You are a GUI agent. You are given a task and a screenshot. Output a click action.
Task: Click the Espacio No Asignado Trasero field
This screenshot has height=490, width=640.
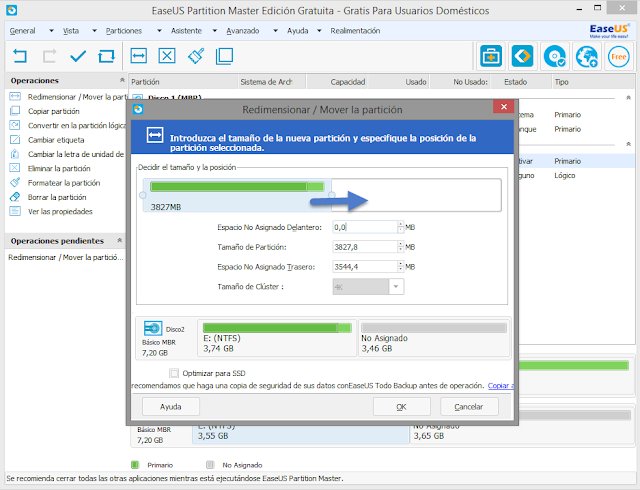(365, 267)
